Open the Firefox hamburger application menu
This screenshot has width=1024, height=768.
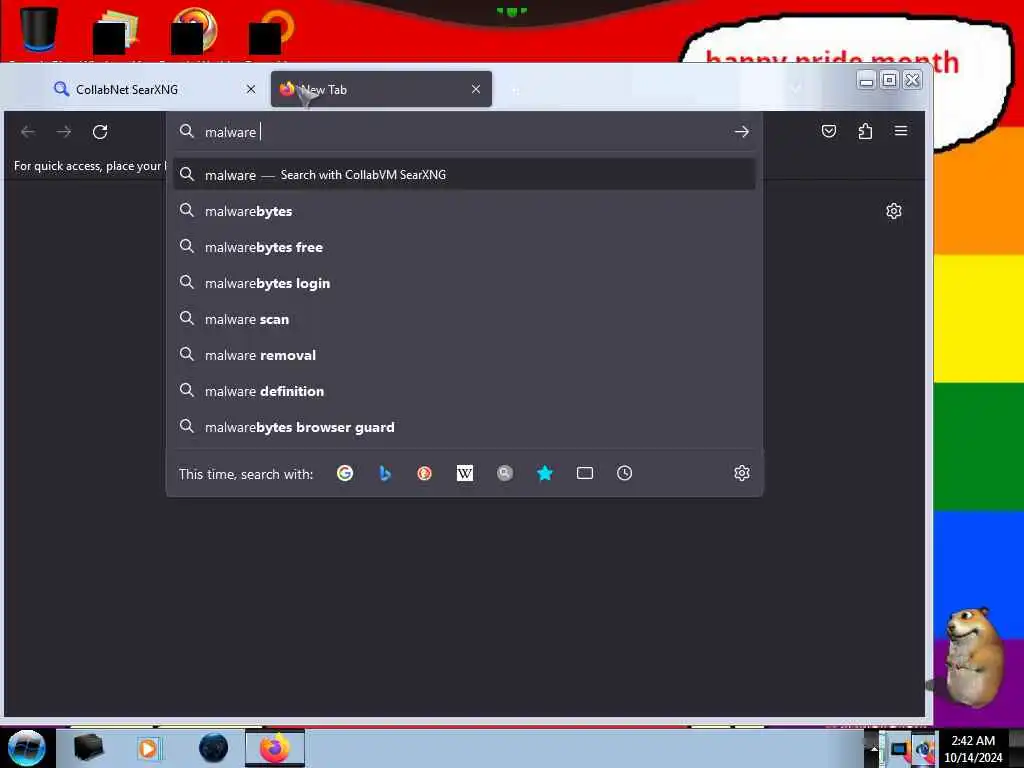[x=901, y=131]
